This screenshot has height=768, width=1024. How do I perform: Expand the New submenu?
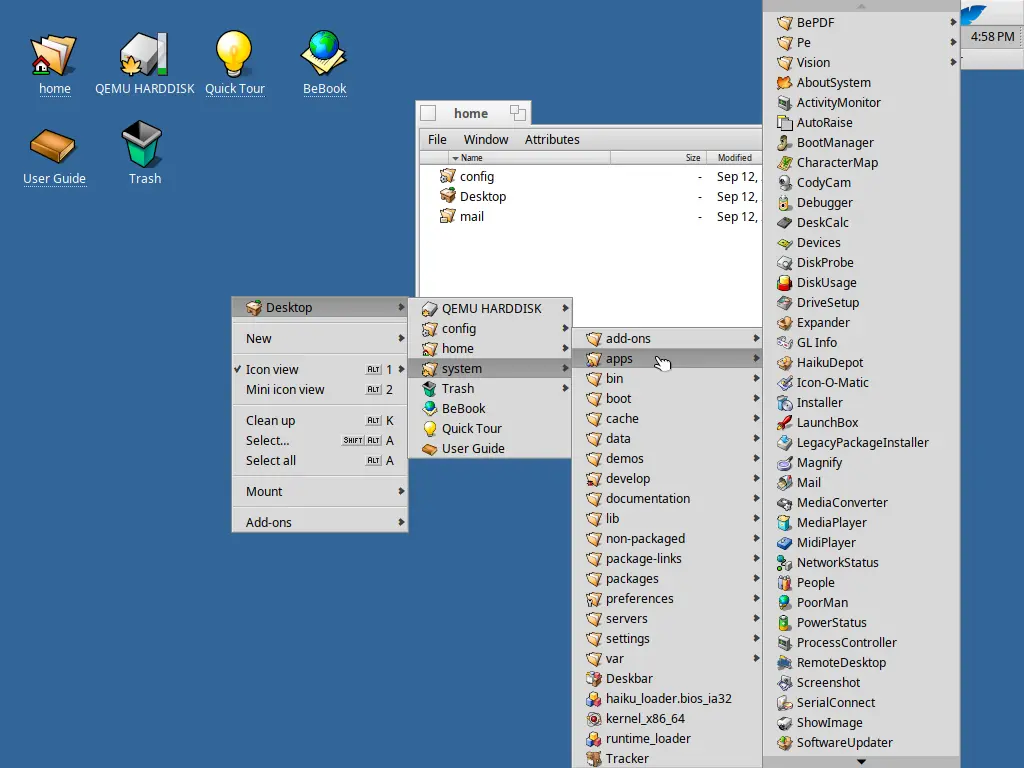coord(320,338)
